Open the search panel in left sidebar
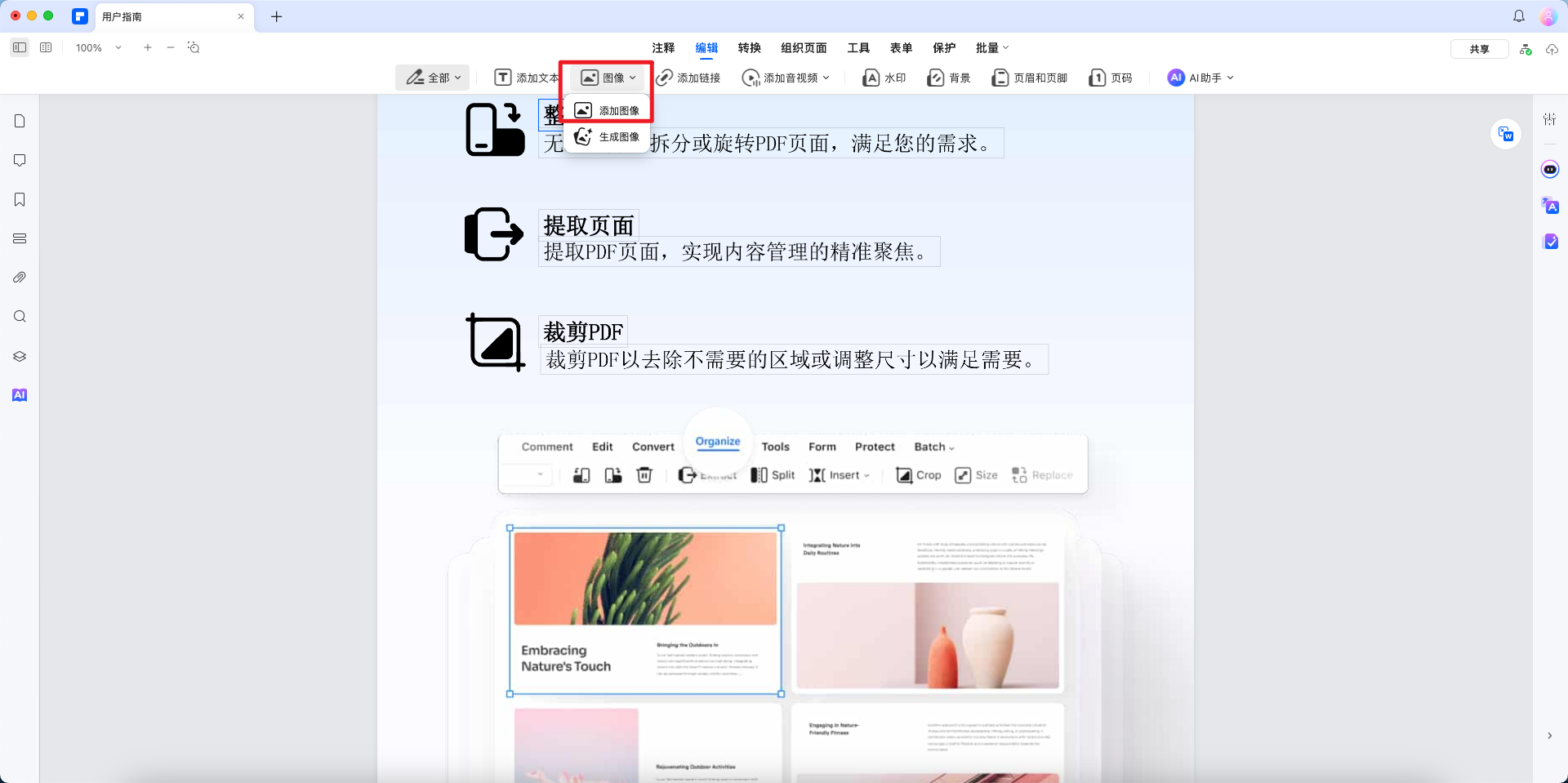The image size is (1568, 783). (x=19, y=317)
